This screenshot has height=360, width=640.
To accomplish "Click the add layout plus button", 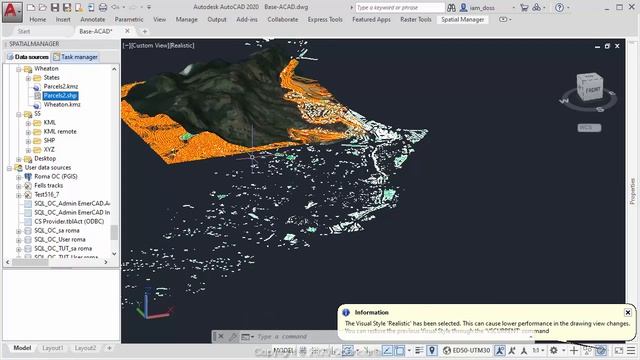I will coord(109,348).
